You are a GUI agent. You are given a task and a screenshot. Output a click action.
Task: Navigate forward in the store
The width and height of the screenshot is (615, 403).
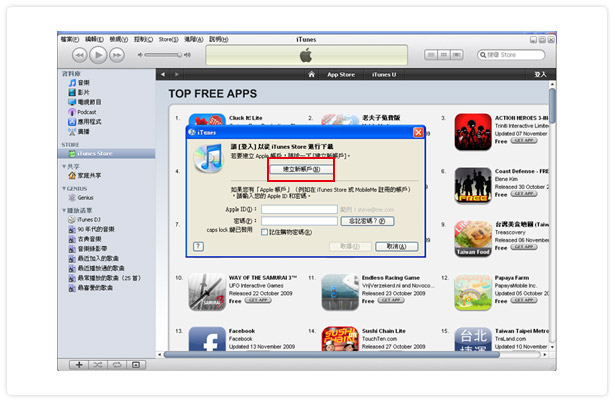coord(177,75)
